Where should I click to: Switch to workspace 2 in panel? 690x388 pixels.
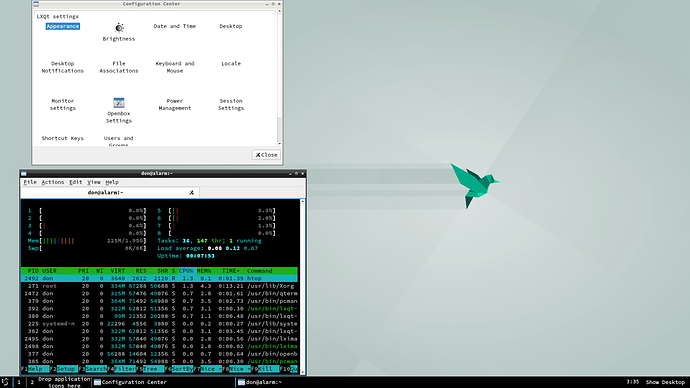32,382
